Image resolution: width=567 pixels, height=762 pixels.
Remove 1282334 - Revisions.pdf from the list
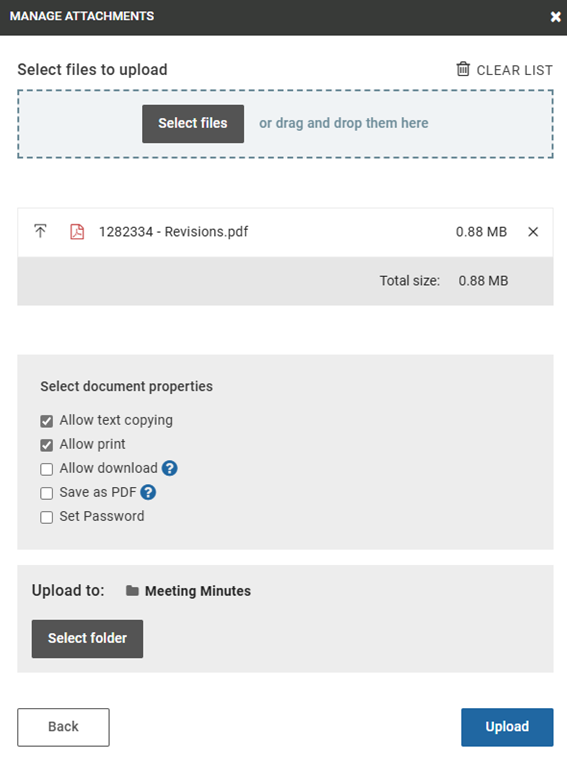pyautogui.click(x=533, y=232)
